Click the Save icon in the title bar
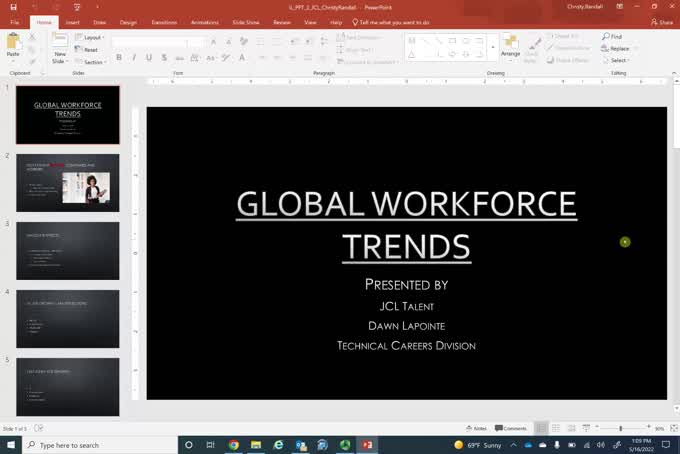Screen dimensions: 680x454 (x=13, y=7)
